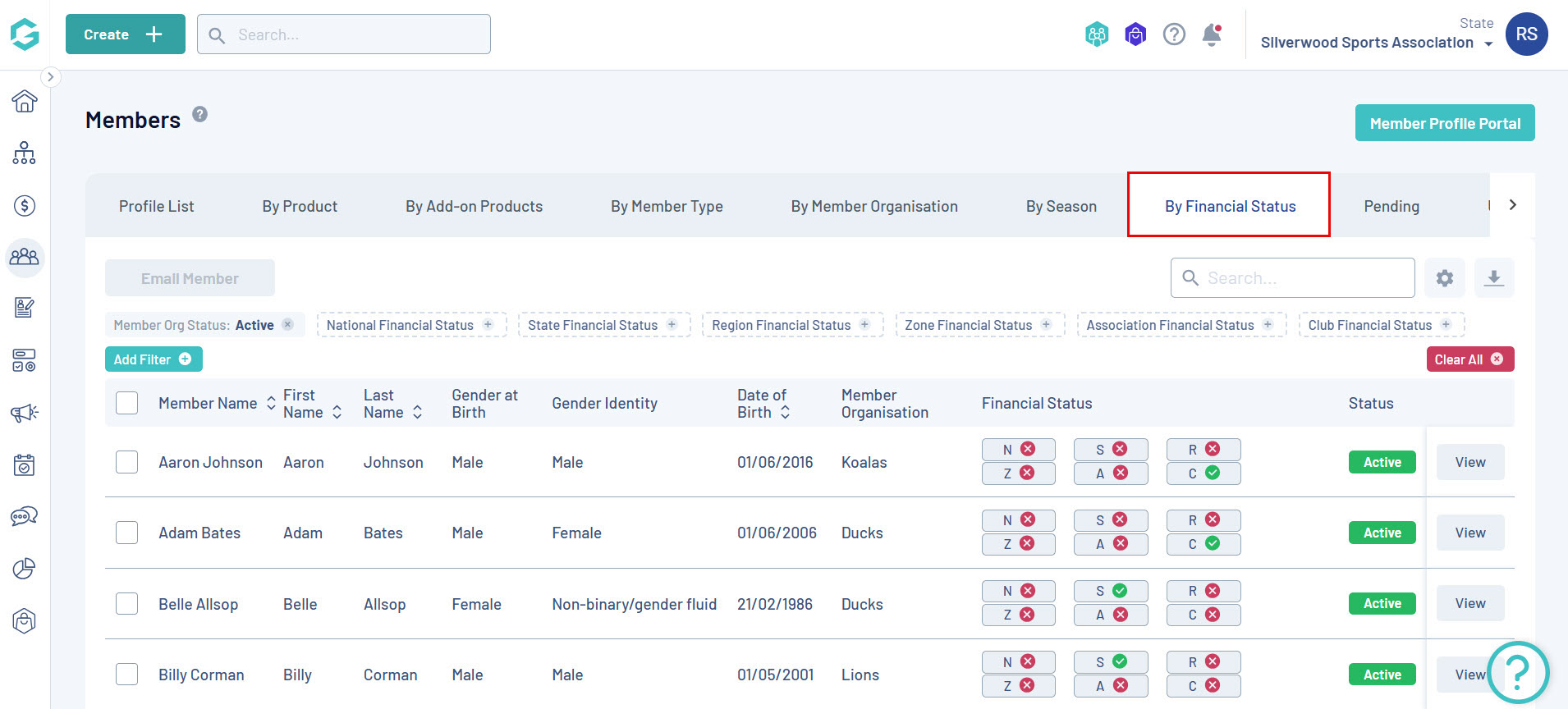
Task: Open the organisation hierarchy sidebar icon
Action: [x=25, y=153]
